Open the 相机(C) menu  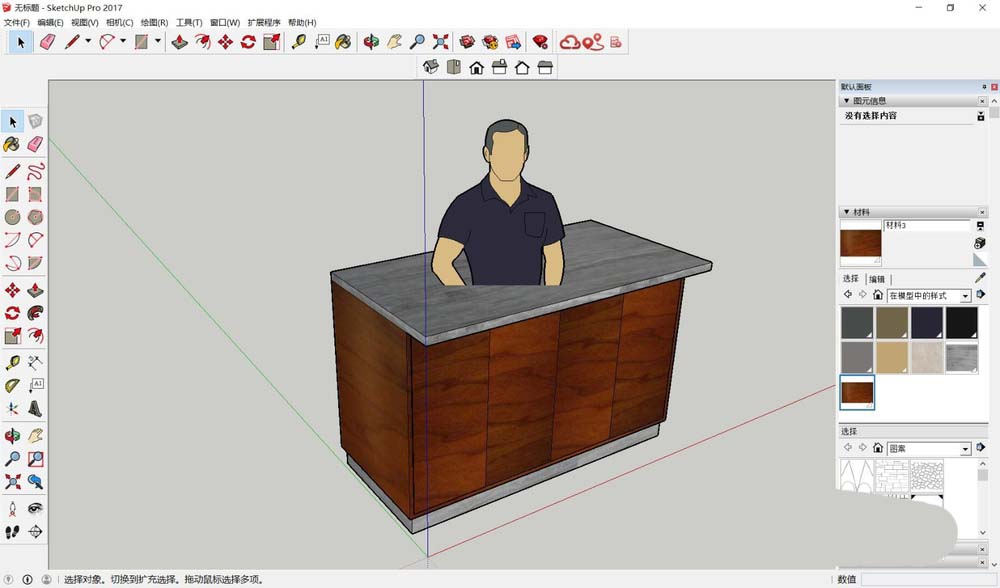119,22
